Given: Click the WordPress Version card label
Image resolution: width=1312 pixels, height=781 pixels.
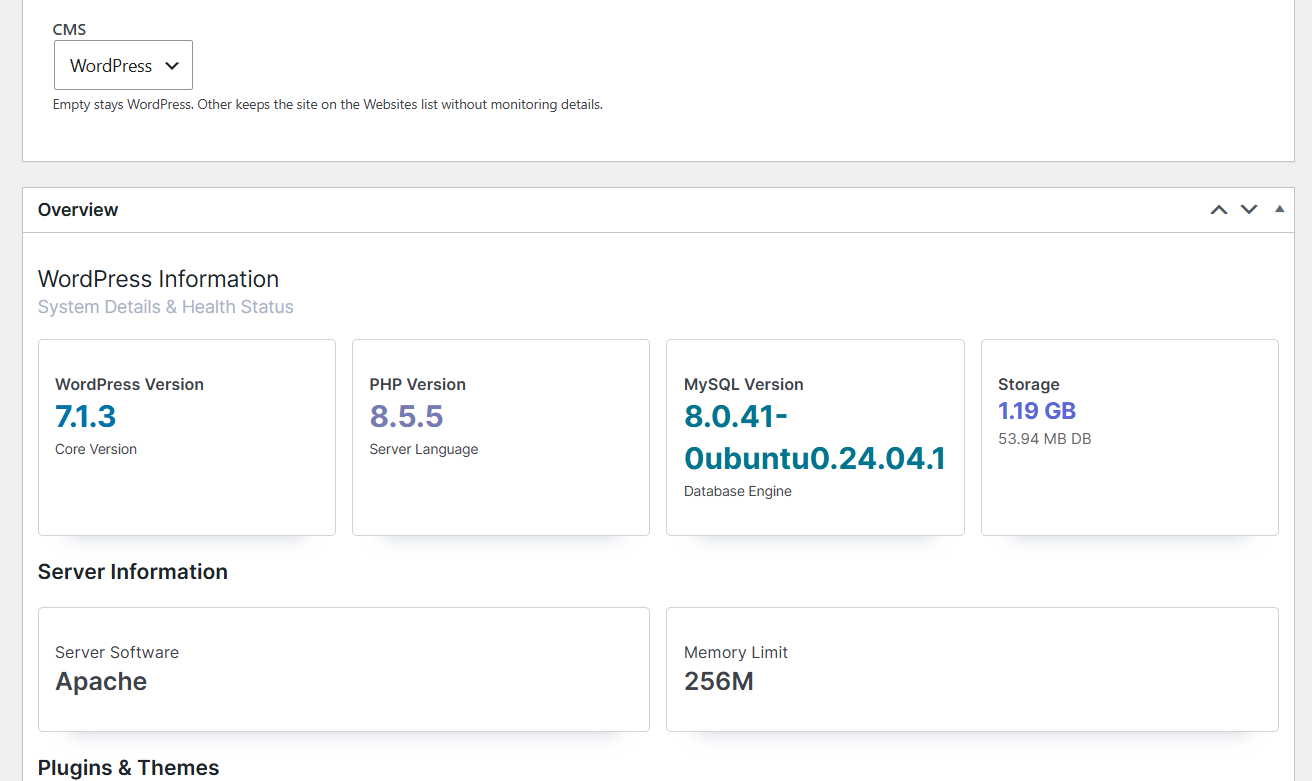Looking at the screenshot, I should pos(129,384).
